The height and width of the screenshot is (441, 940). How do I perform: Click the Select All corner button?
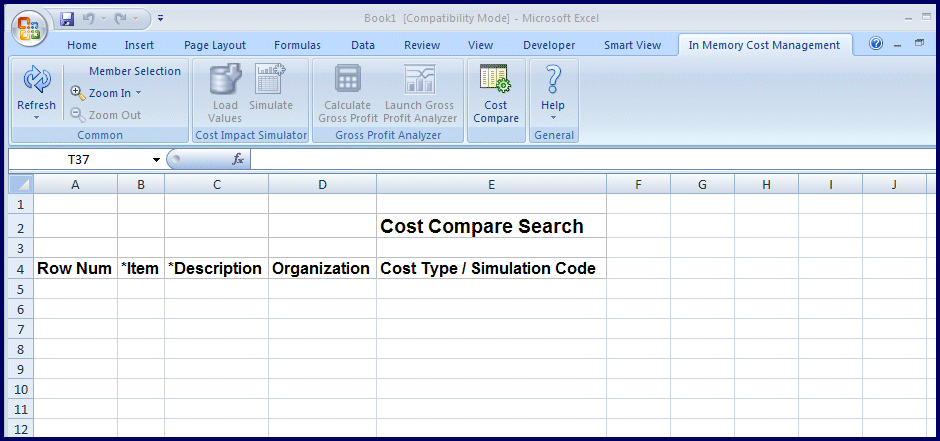21,185
